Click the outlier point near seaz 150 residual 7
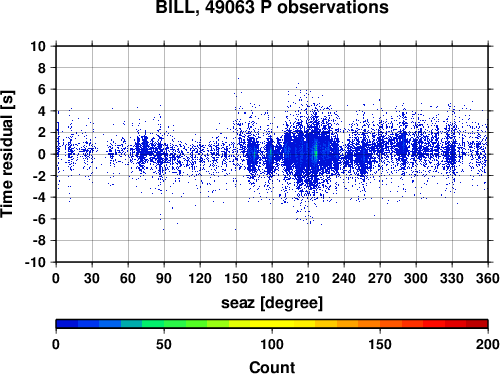 (238, 79)
